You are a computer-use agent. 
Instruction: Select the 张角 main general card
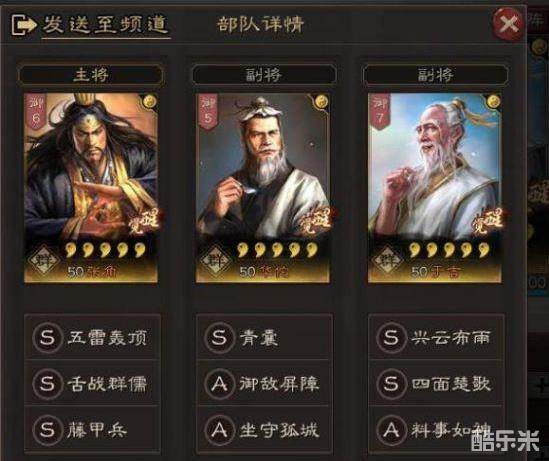click(91, 188)
